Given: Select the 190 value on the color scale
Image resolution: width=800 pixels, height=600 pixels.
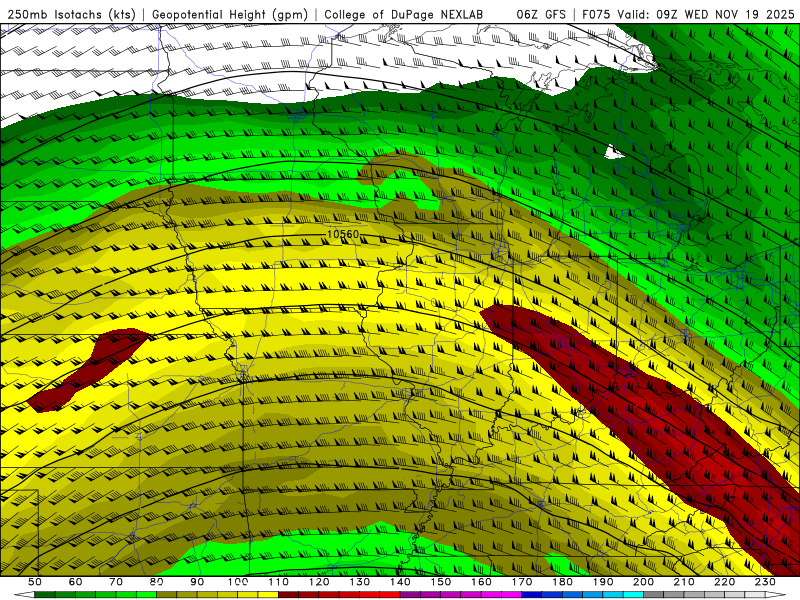Looking at the screenshot, I should pos(603,582).
